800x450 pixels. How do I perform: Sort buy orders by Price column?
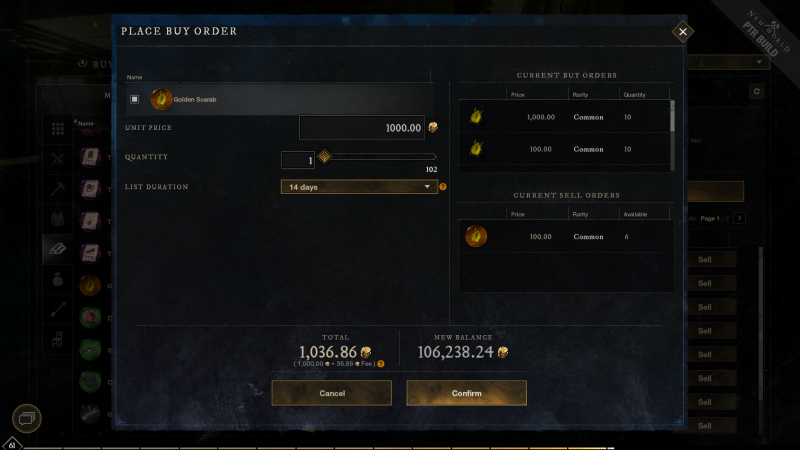tap(517, 95)
